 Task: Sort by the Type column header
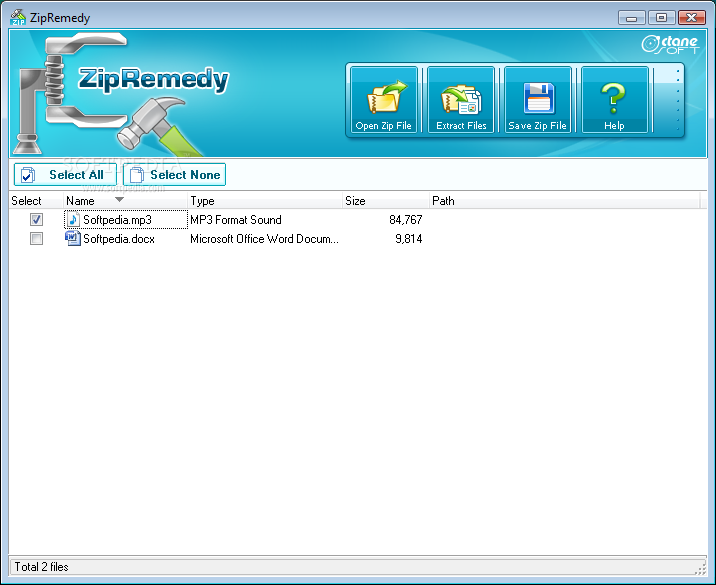[x=265, y=200]
